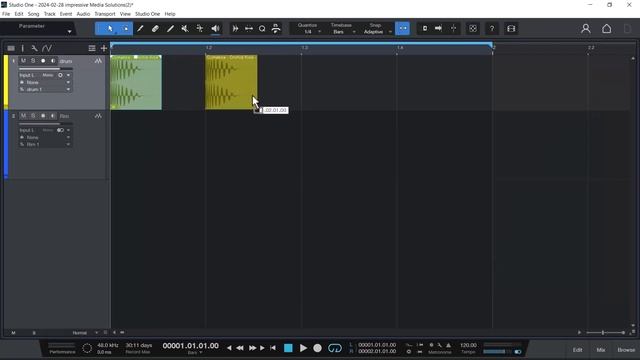Arm record on the second track
Viewport: 640px width, 360px height.
(43, 116)
